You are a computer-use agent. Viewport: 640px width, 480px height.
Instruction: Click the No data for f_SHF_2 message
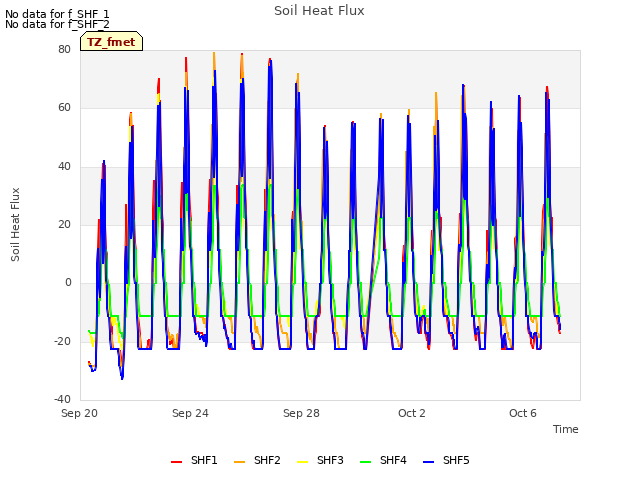pyautogui.click(x=57, y=24)
